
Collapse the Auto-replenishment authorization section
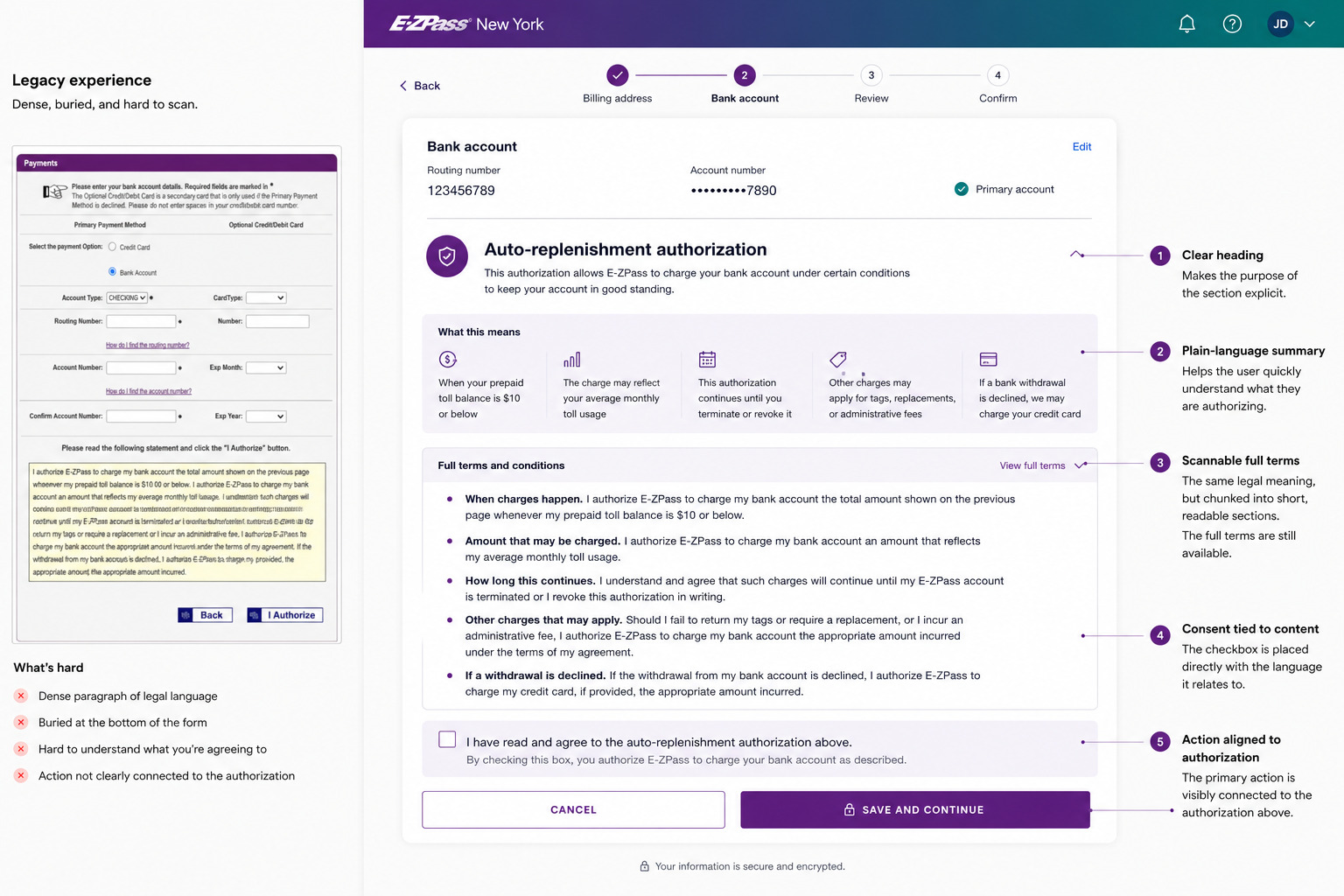click(x=1076, y=254)
